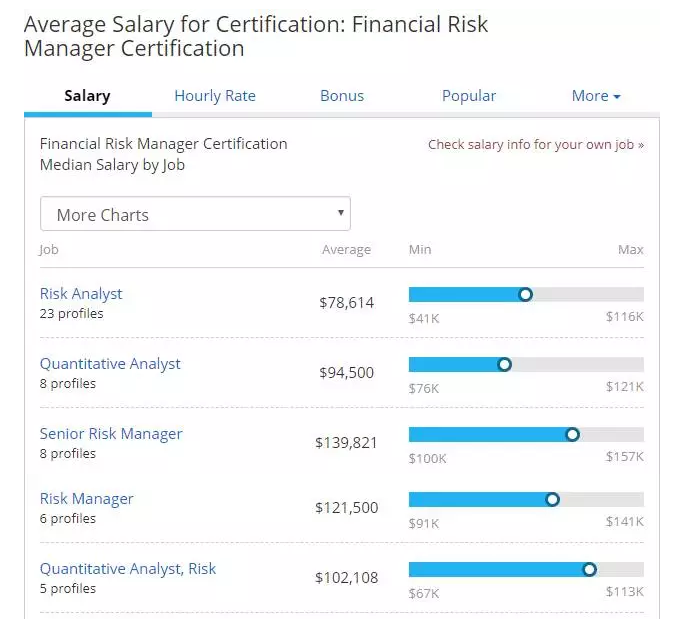Click the Risk Analyst salary range marker
673x619 pixels.
coord(526,294)
